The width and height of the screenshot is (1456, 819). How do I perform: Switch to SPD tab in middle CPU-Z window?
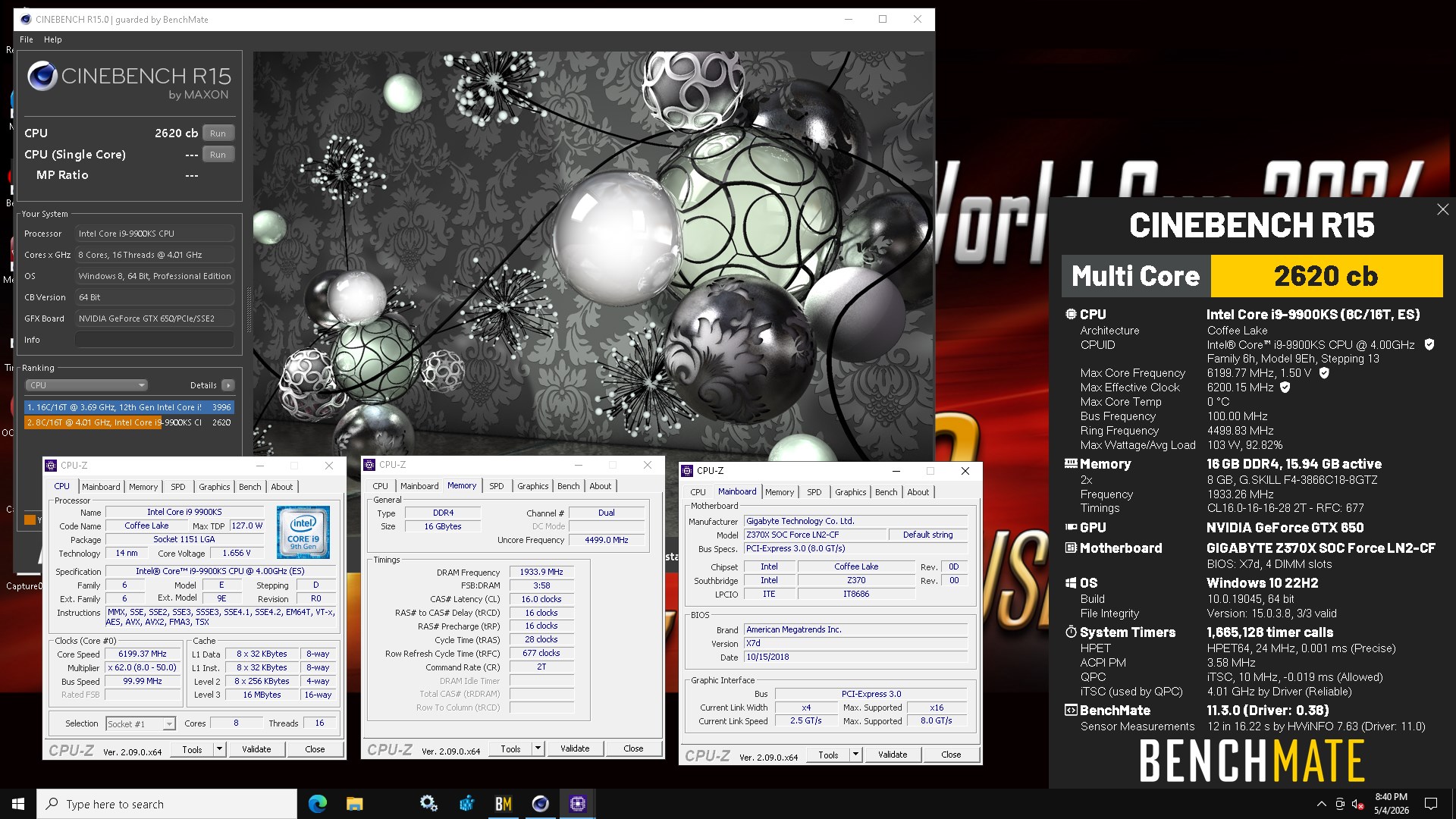(x=497, y=486)
